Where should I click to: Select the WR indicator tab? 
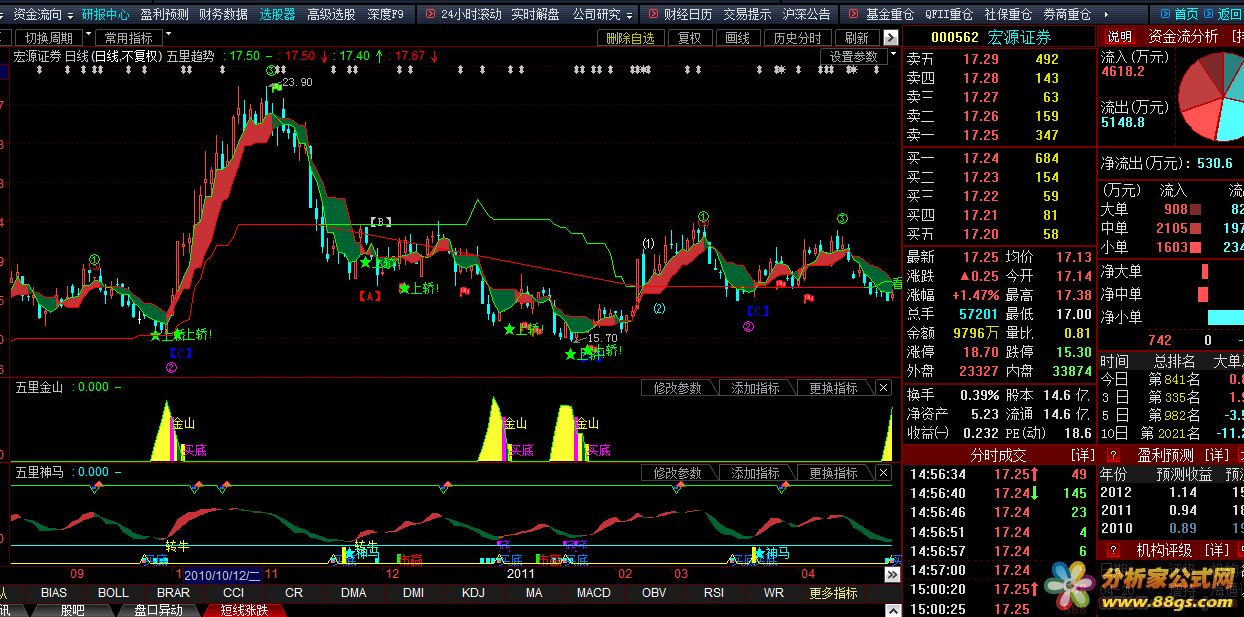point(773,593)
